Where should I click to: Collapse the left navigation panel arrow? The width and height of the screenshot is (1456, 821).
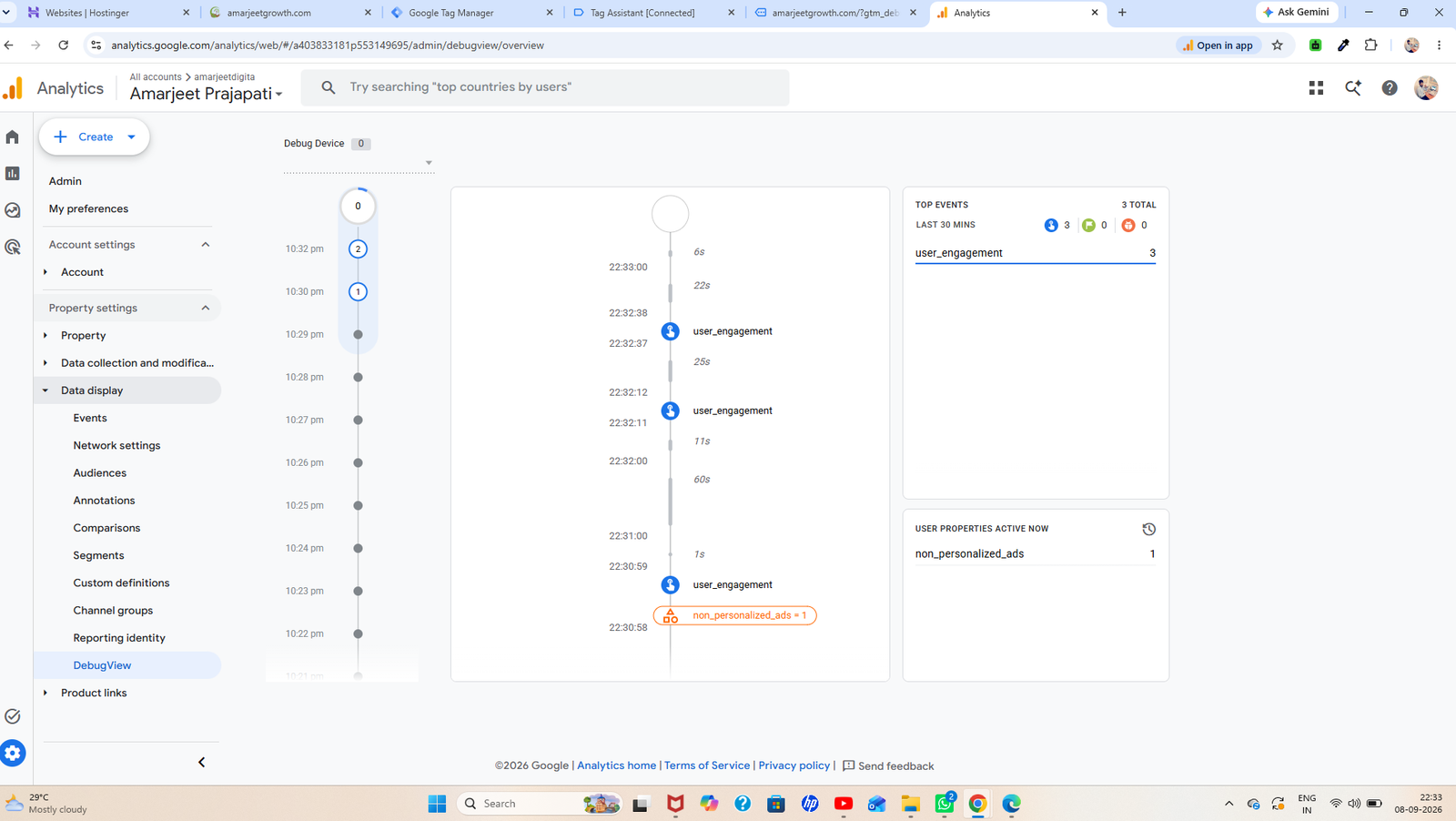[202, 762]
